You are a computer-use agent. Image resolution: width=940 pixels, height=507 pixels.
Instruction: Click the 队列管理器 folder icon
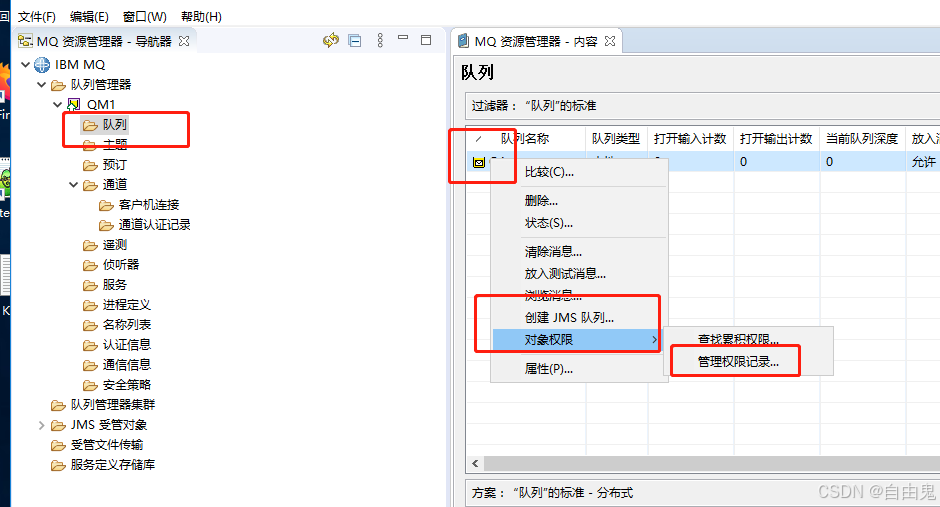(x=58, y=85)
